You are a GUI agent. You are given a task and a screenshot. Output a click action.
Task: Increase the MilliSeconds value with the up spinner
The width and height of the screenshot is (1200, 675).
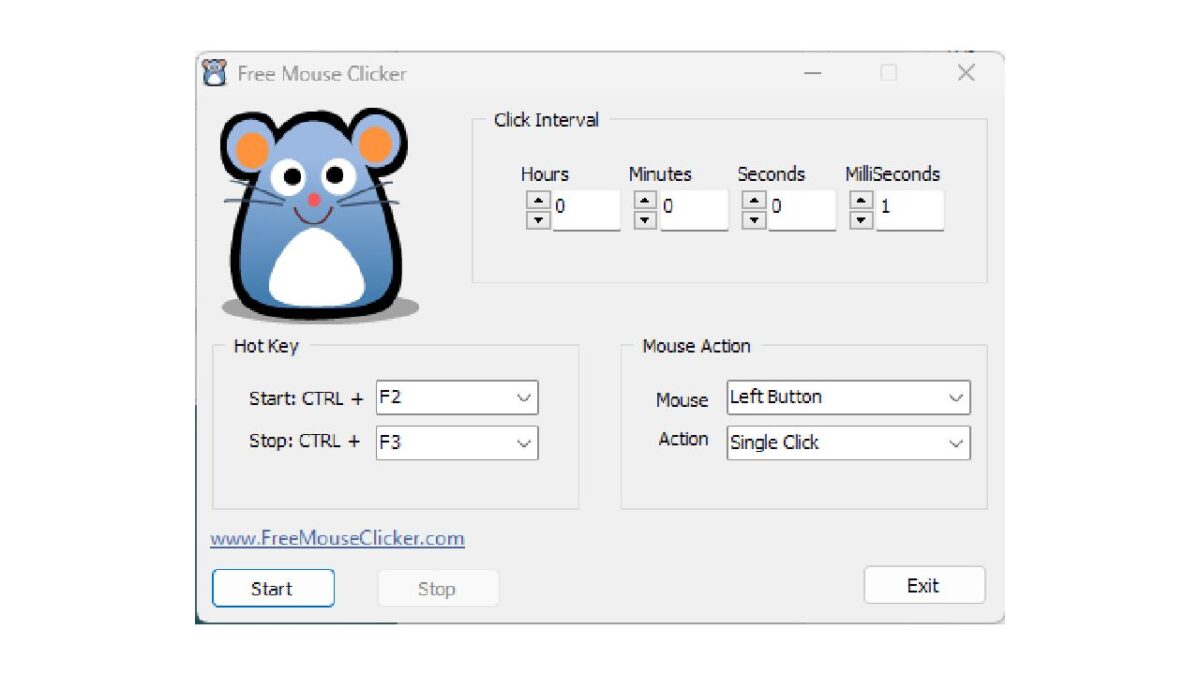861,201
